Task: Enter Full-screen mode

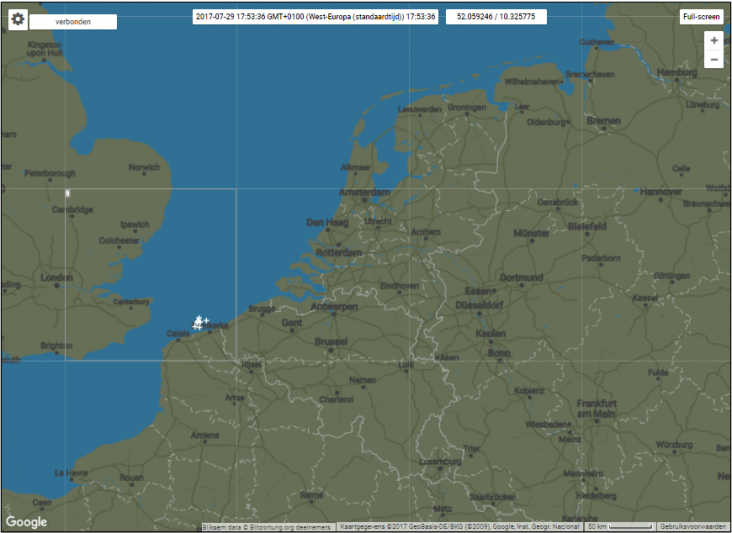Action: (x=701, y=17)
